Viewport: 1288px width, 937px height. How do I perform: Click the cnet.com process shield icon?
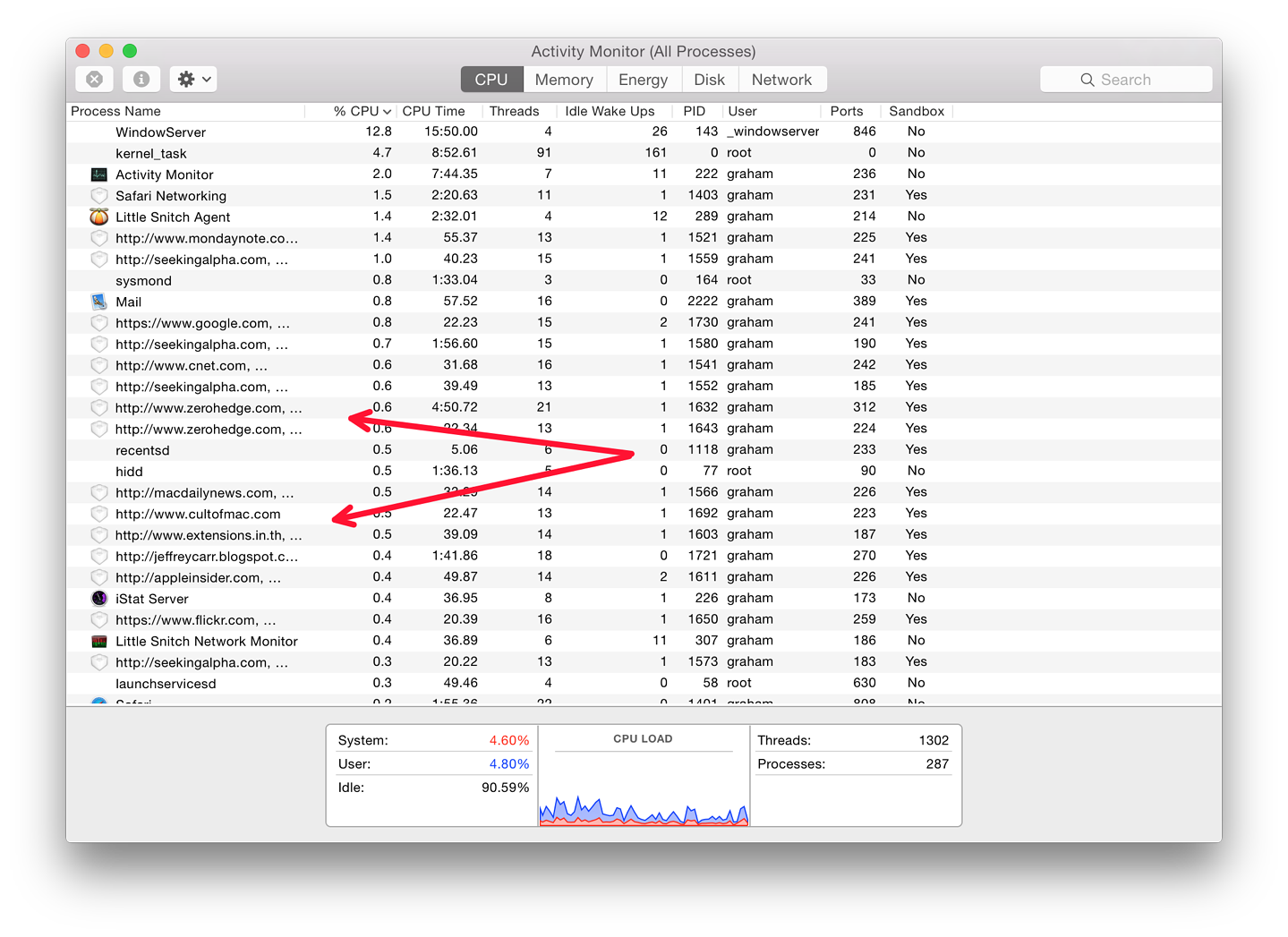(98, 365)
